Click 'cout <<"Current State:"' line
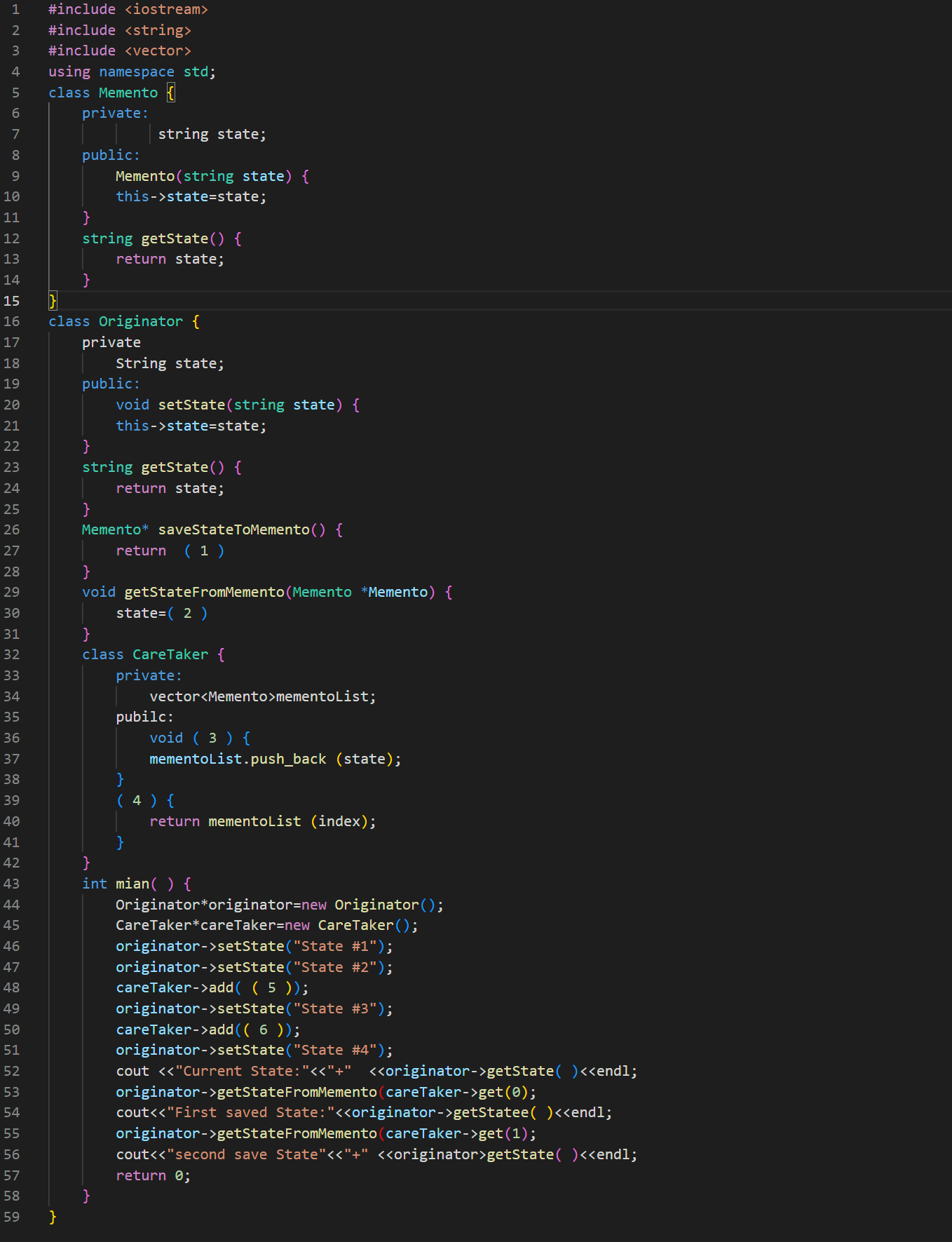This screenshot has width=952, height=1242. click(x=376, y=1072)
